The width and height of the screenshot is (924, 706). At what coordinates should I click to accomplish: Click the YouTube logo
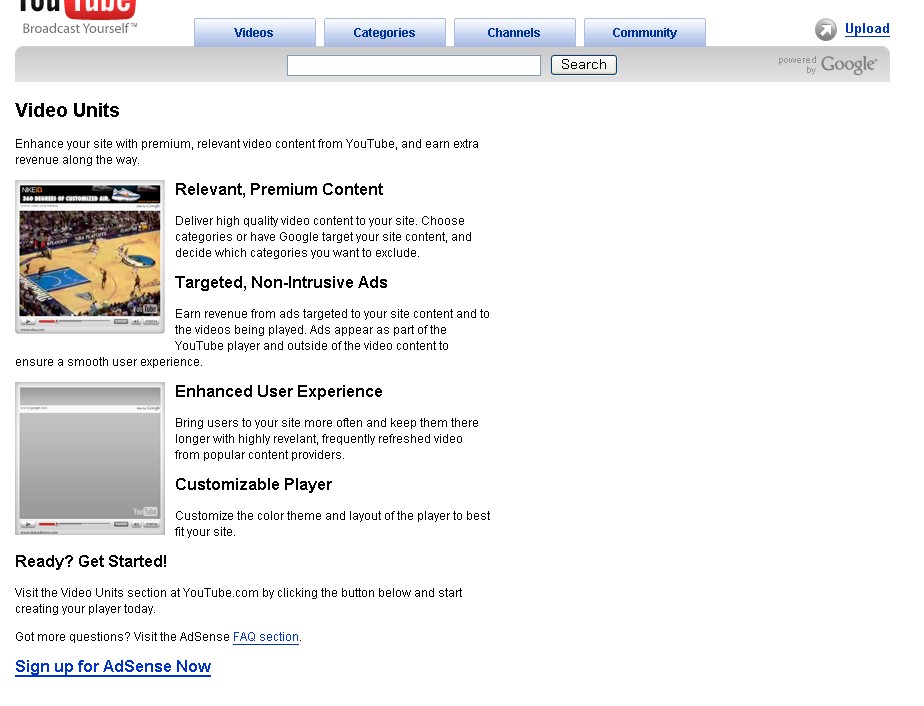[x=77, y=9]
